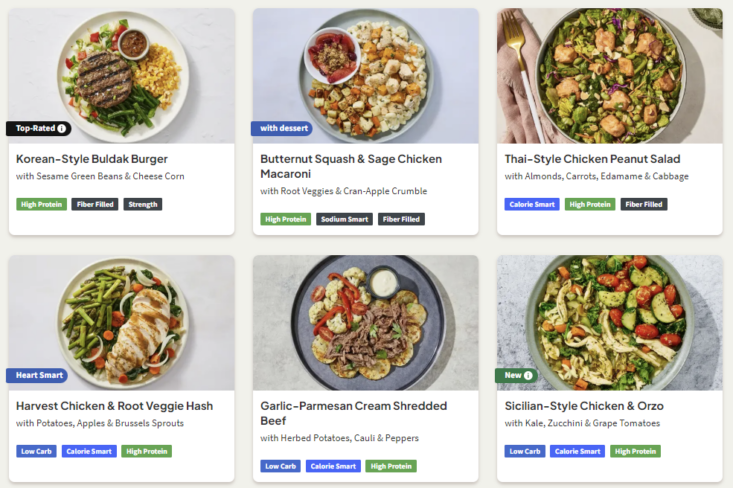Click the info icon on New badge

pos(528,375)
